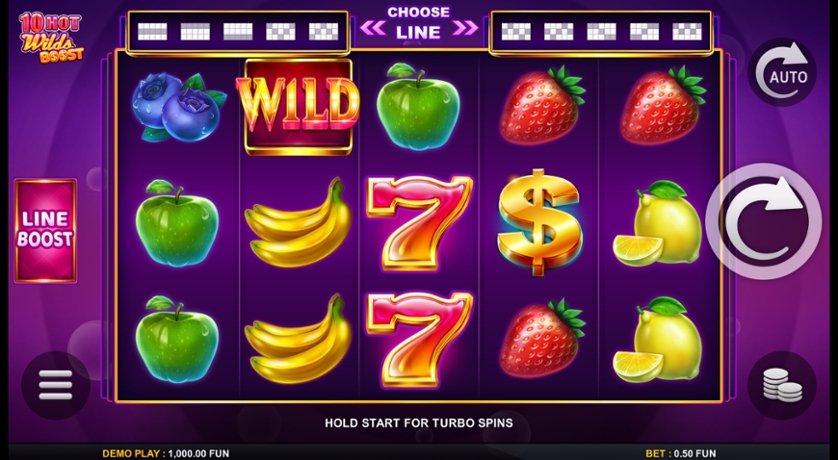The width and height of the screenshot is (838, 460).
Task: Click the WILD symbol on reel two
Action: pyautogui.click(x=298, y=107)
